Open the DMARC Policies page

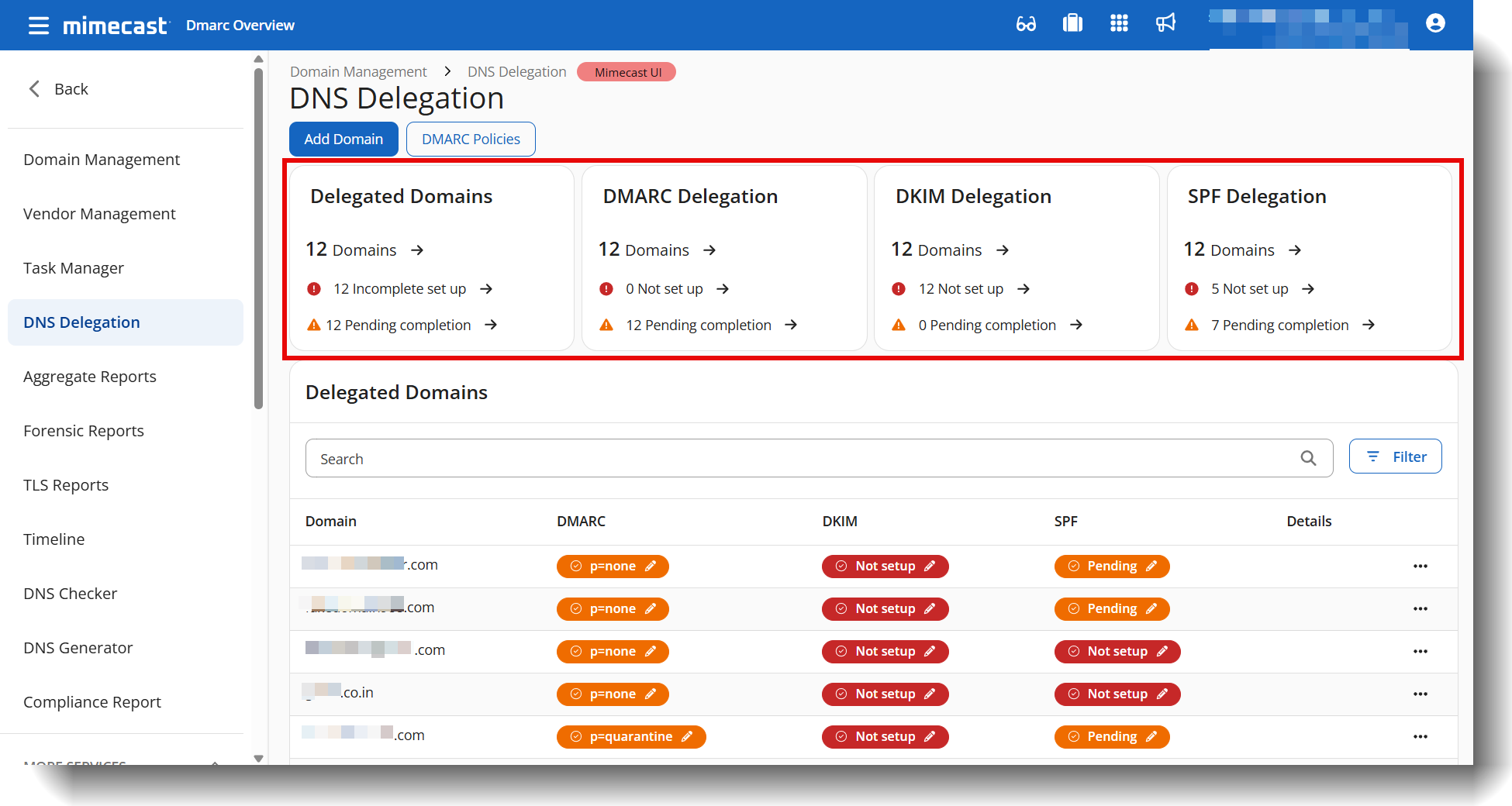coord(471,139)
